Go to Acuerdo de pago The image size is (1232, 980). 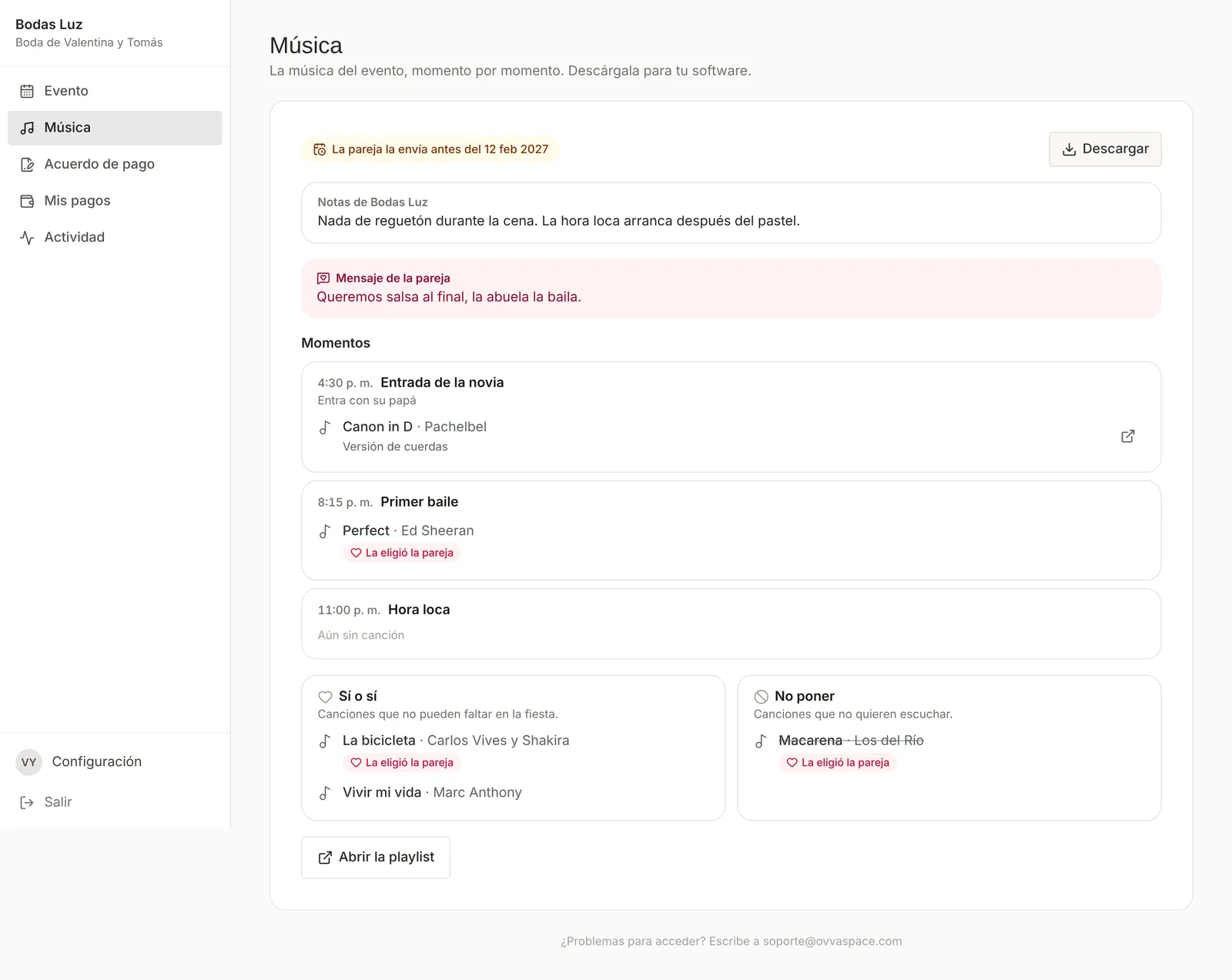point(115,164)
